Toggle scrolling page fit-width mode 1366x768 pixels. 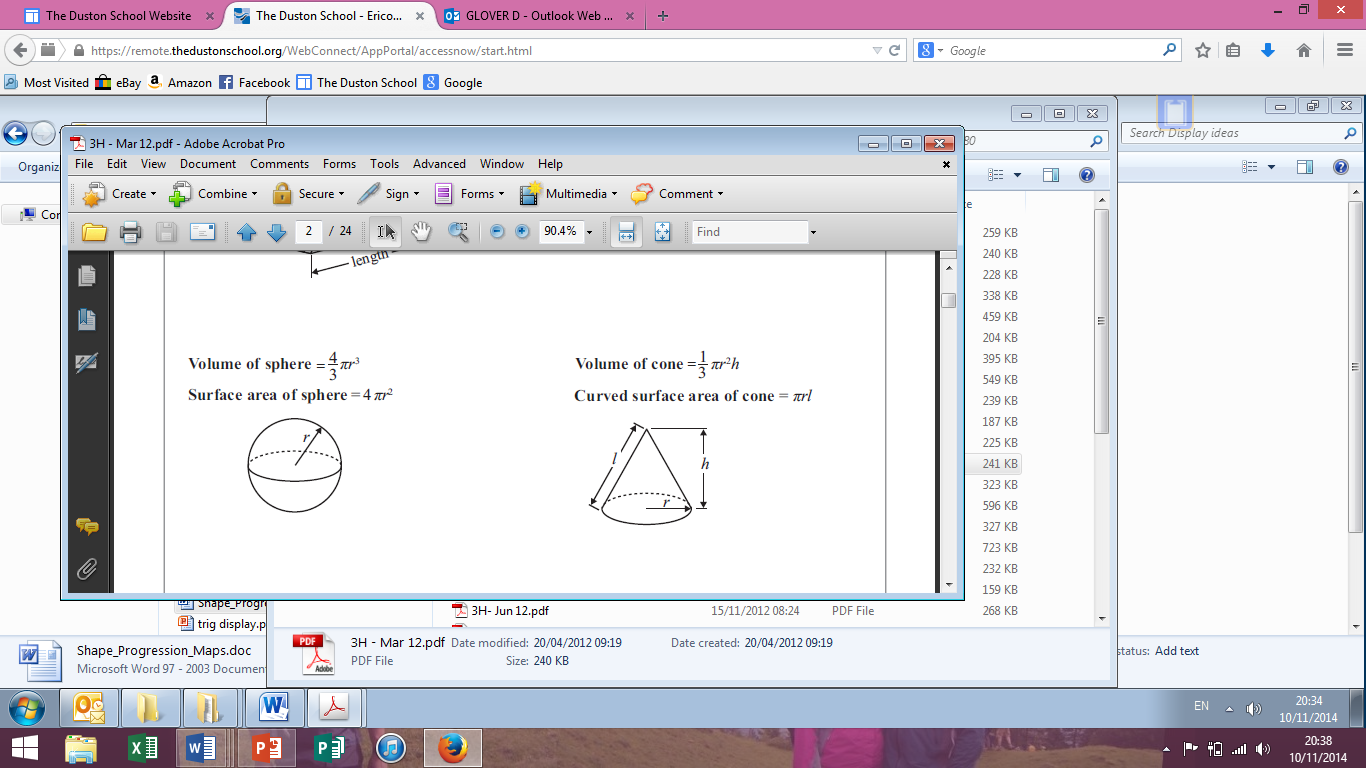coord(626,232)
